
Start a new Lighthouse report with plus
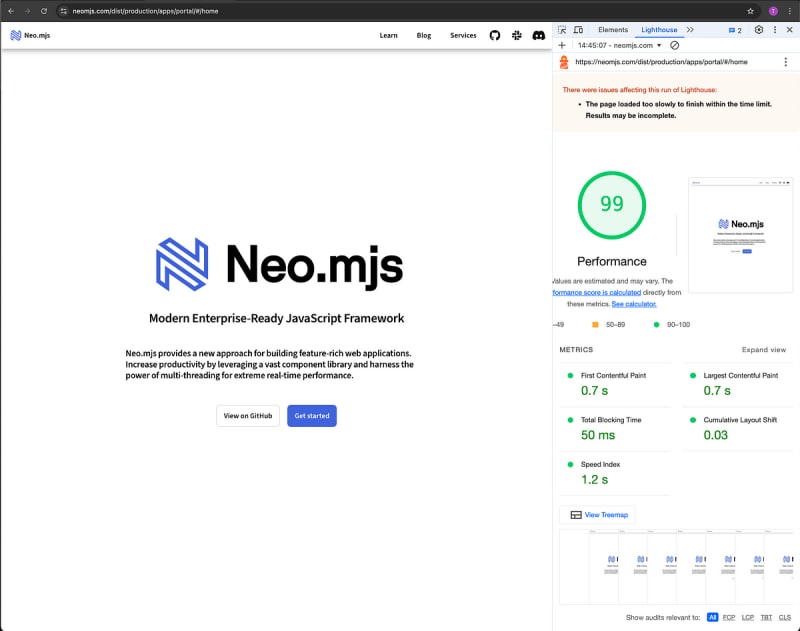pyautogui.click(x=562, y=45)
